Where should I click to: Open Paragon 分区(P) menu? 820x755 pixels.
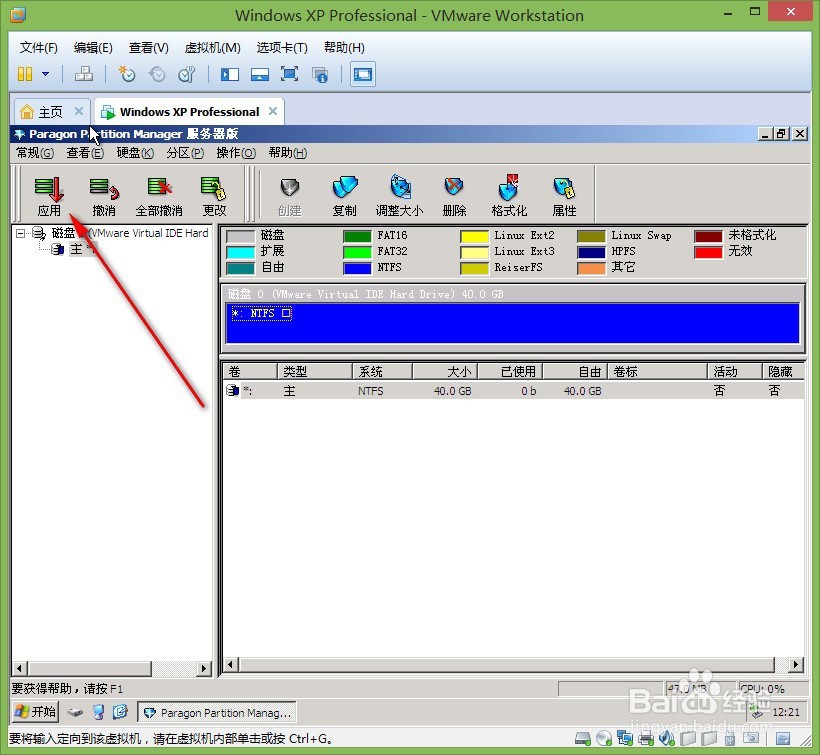(185, 153)
